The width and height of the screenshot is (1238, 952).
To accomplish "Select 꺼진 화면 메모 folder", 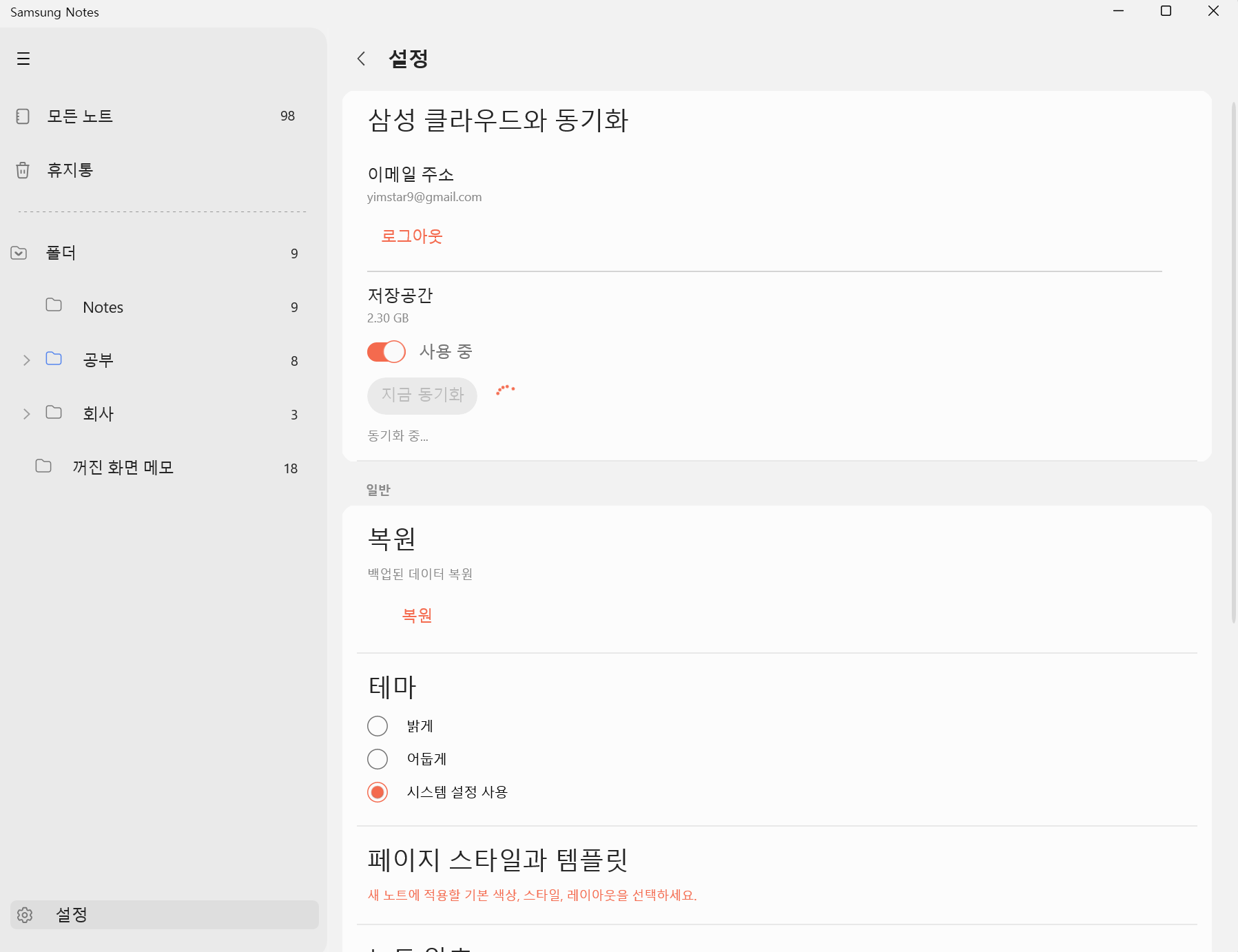I will point(164,468).
